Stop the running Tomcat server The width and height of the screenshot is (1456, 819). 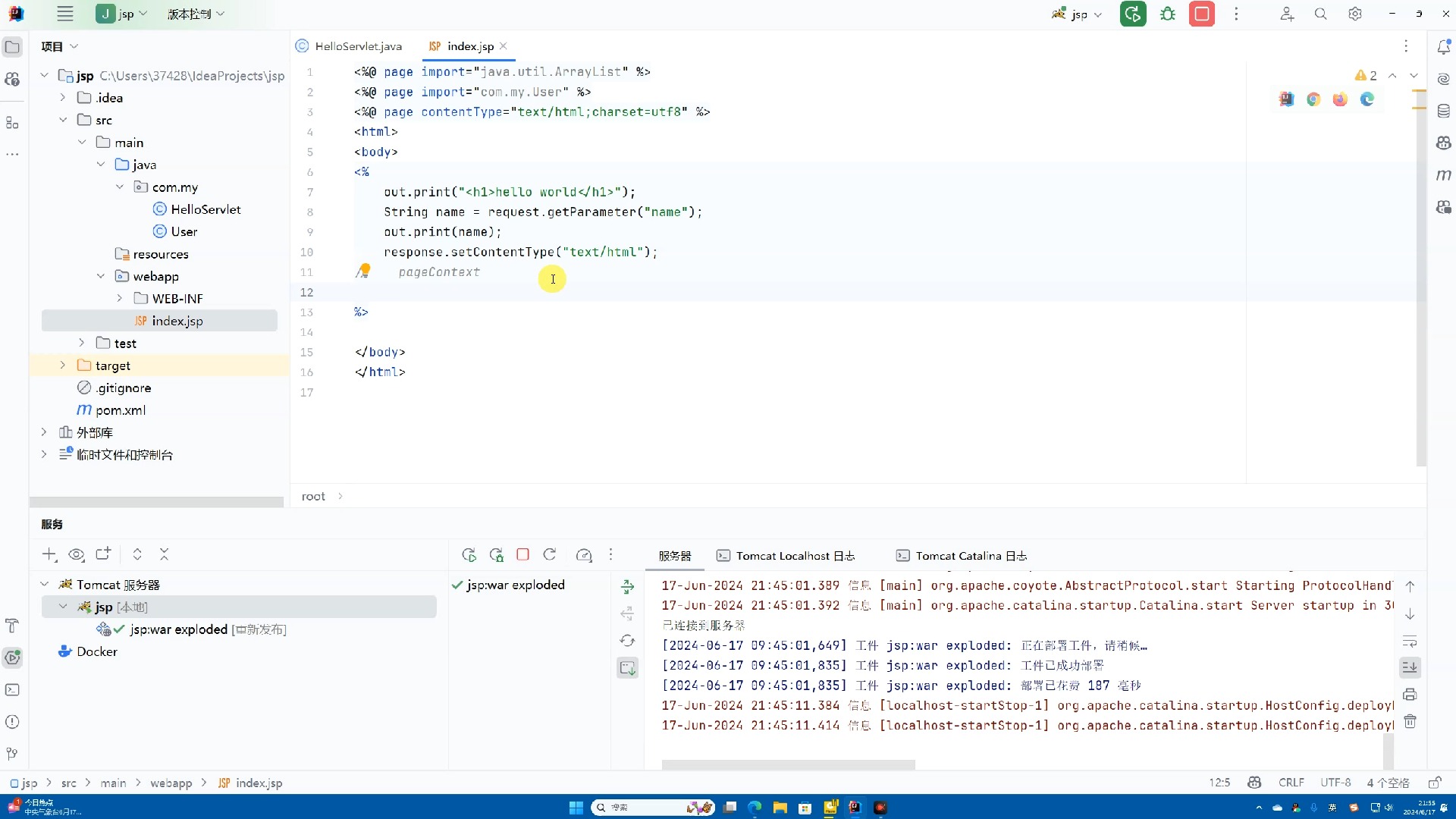pos(1202,14)
